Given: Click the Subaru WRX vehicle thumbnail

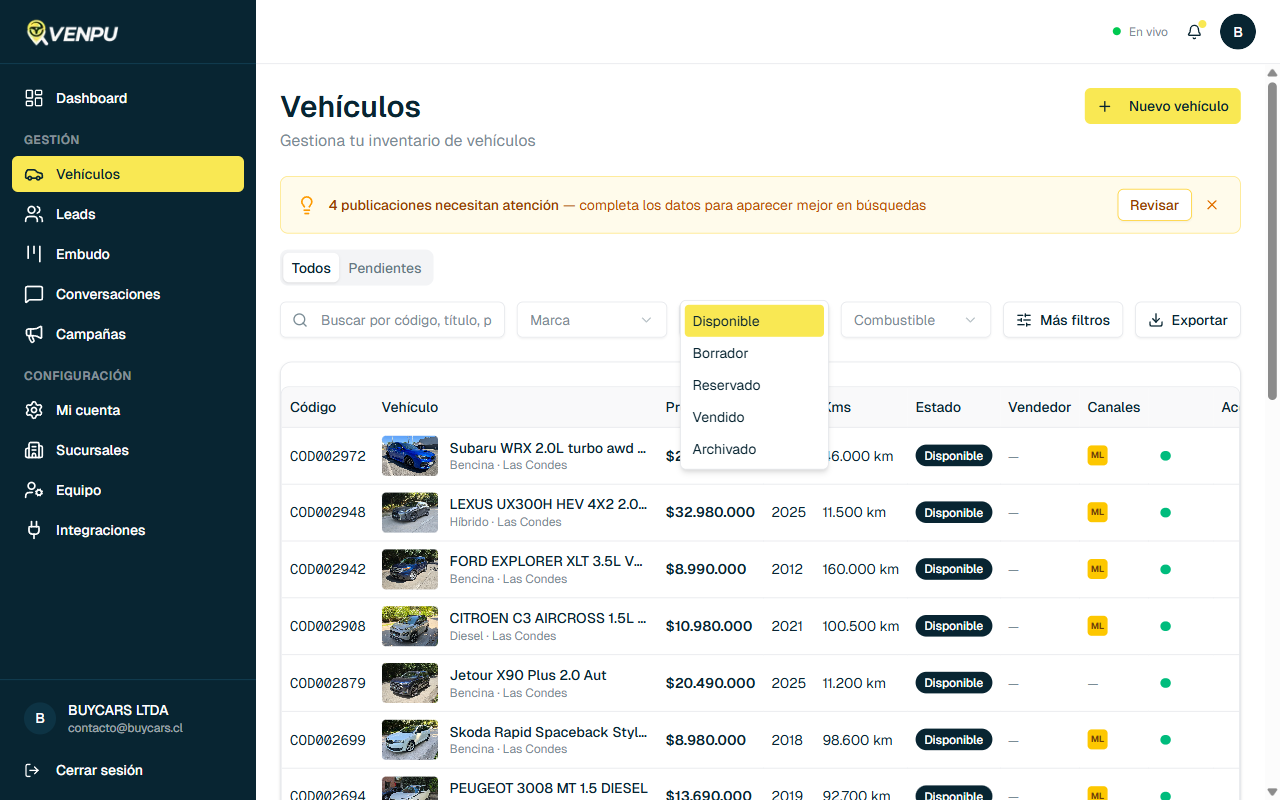Looking at the screenshot, I should [410, 455].
